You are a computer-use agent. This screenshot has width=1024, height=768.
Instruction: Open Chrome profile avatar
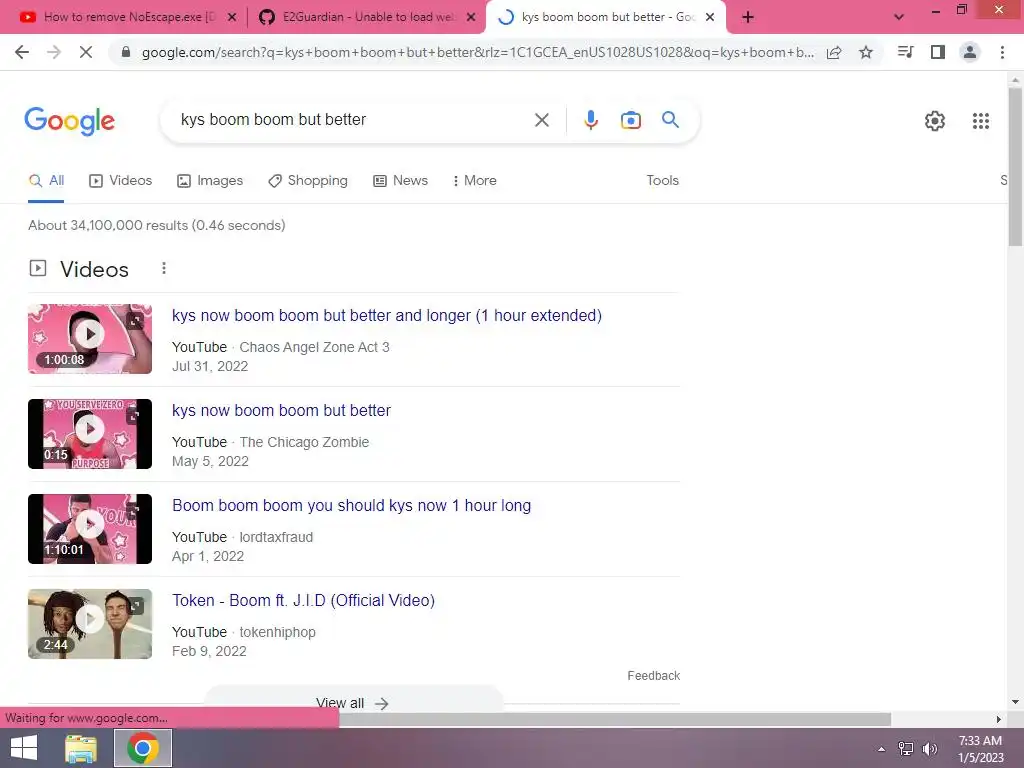coord(970,52)
